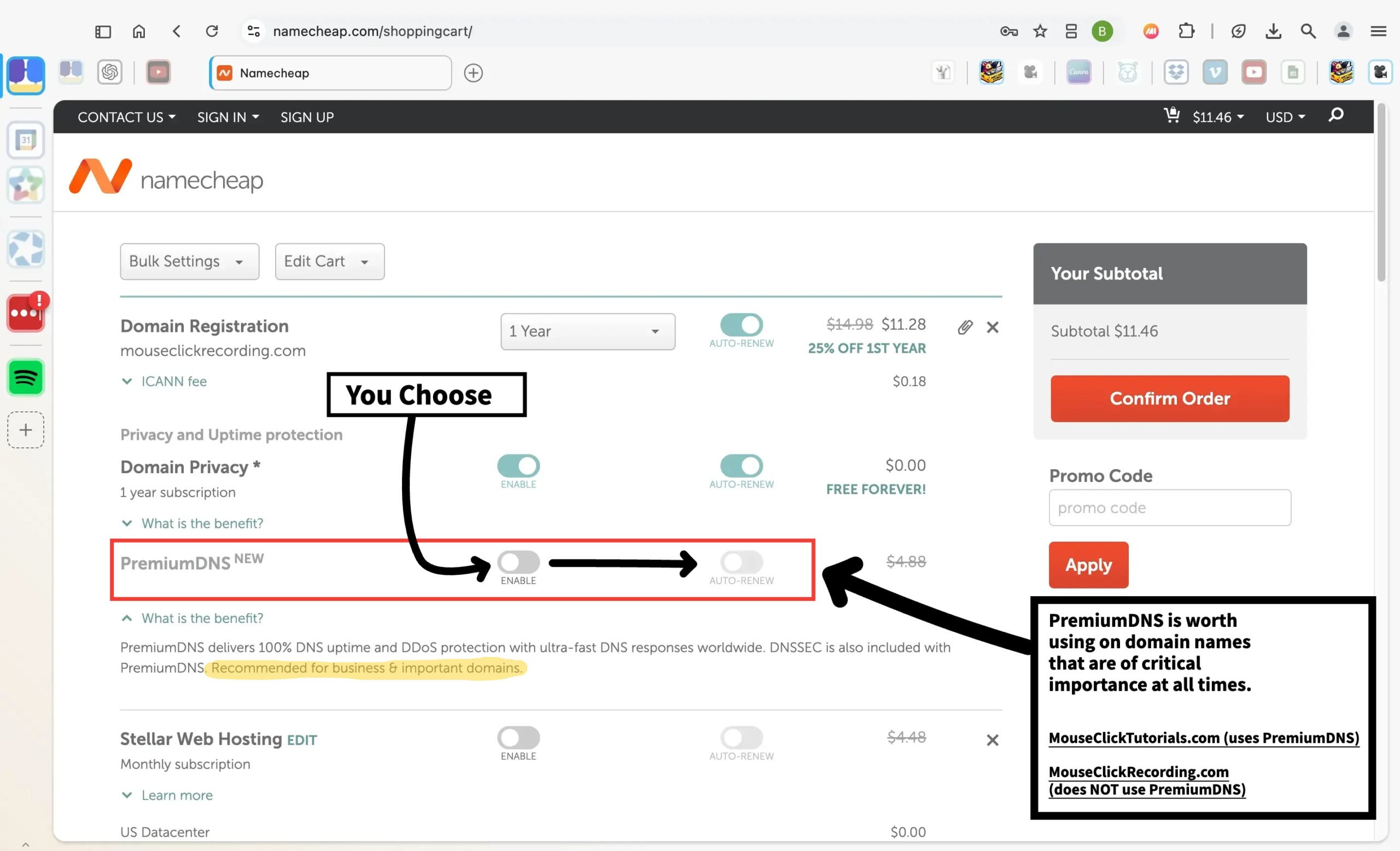The width and height of the screenshot is (1400, 851).
Task: Bookmark page with the star icon
Action: point(1040,31)
